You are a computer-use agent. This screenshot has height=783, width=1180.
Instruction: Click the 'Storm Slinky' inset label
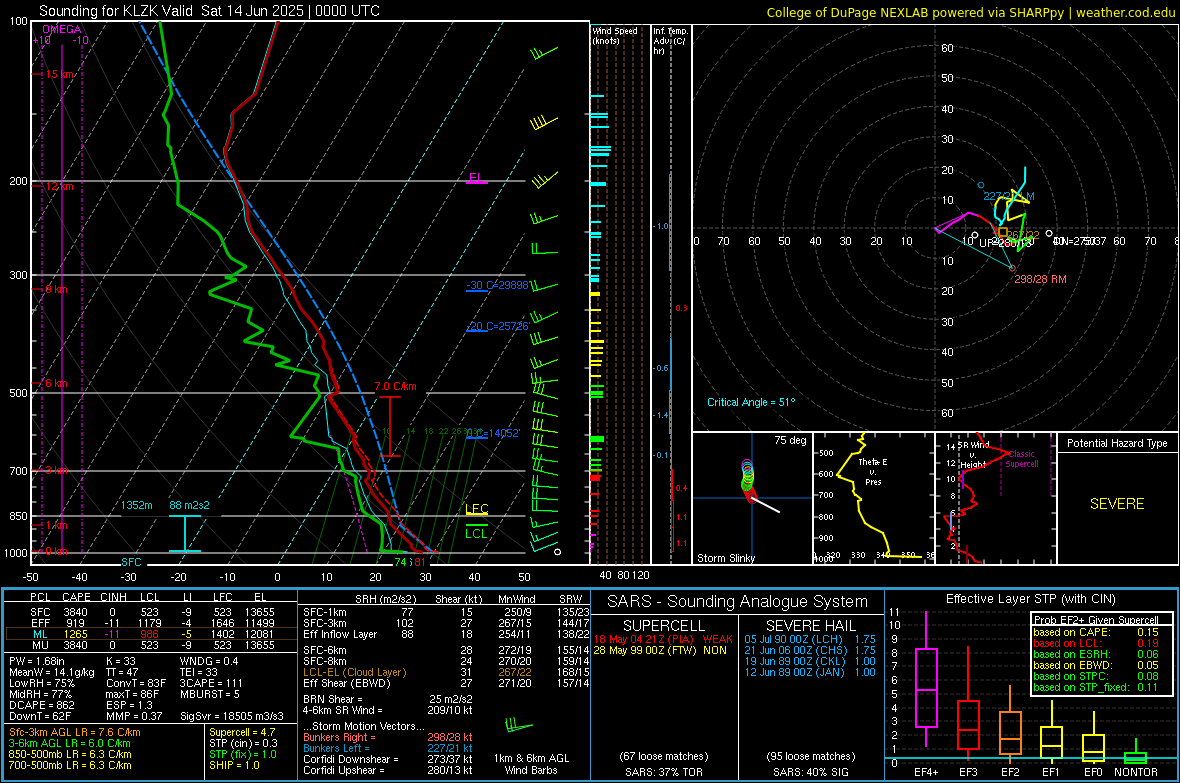tap(725, 558)
